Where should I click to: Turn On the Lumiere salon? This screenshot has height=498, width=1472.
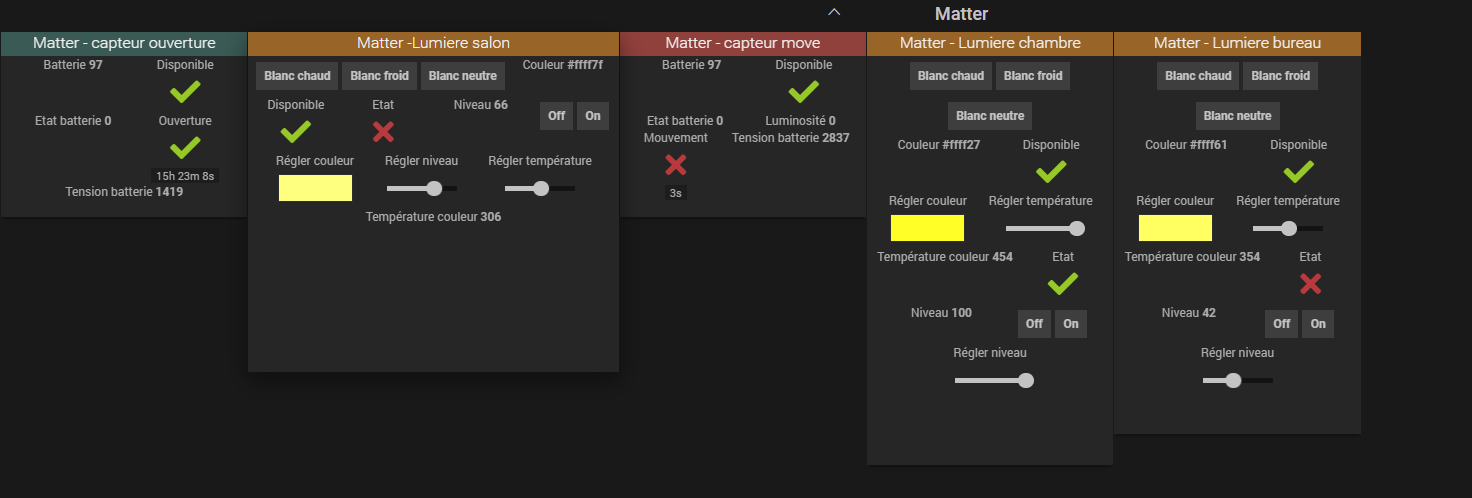(x=593, y=116)
